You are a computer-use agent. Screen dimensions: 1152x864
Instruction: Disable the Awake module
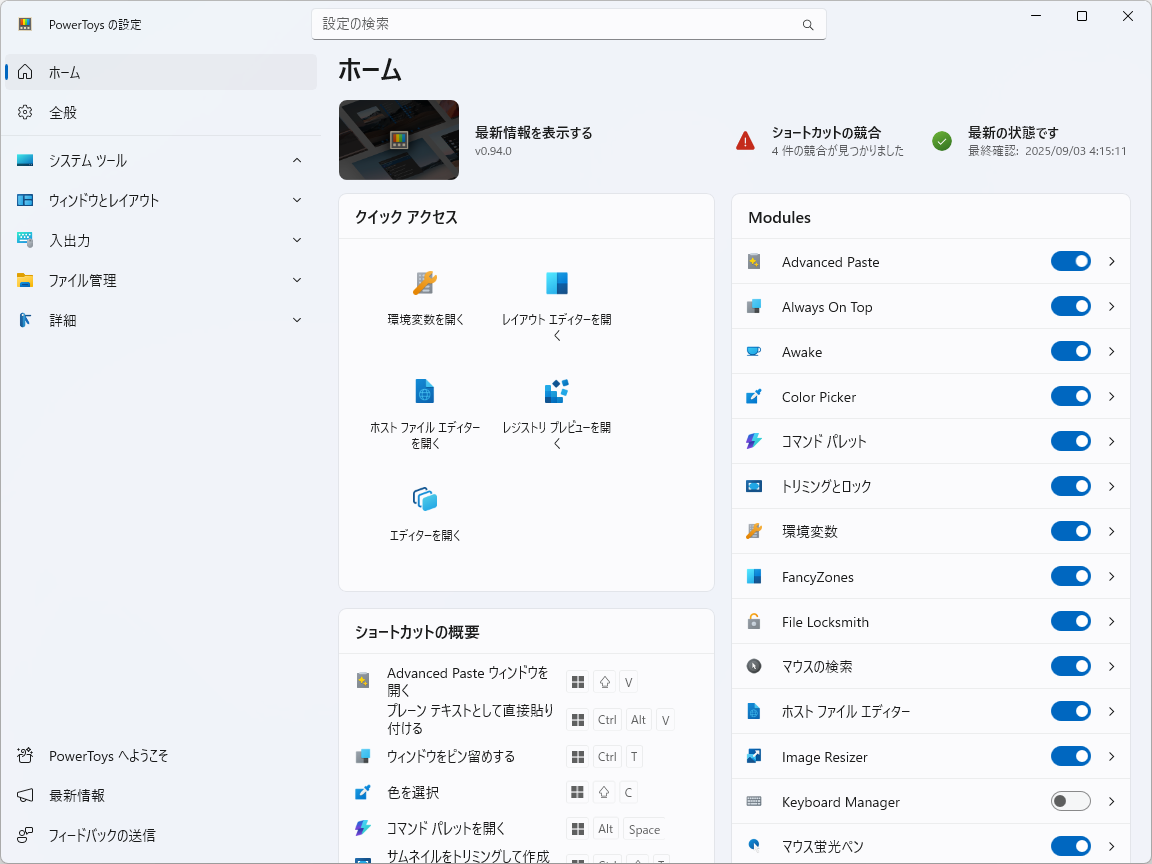click(1070, 351)
